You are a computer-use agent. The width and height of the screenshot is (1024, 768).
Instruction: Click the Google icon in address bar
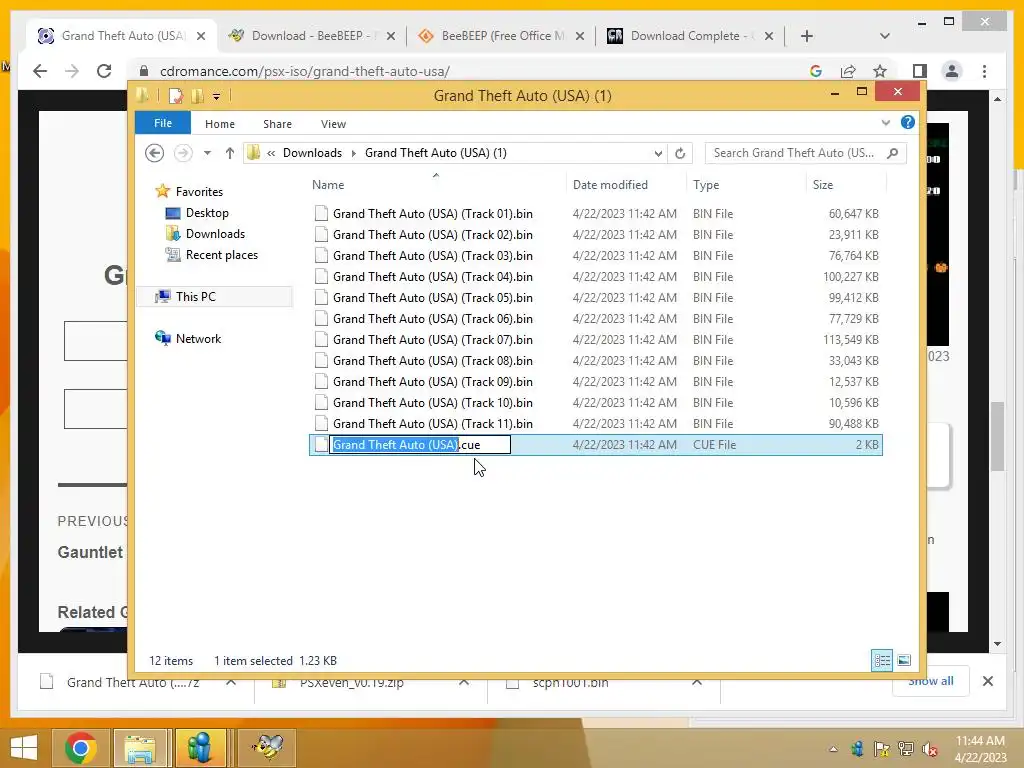click(816, 71)
